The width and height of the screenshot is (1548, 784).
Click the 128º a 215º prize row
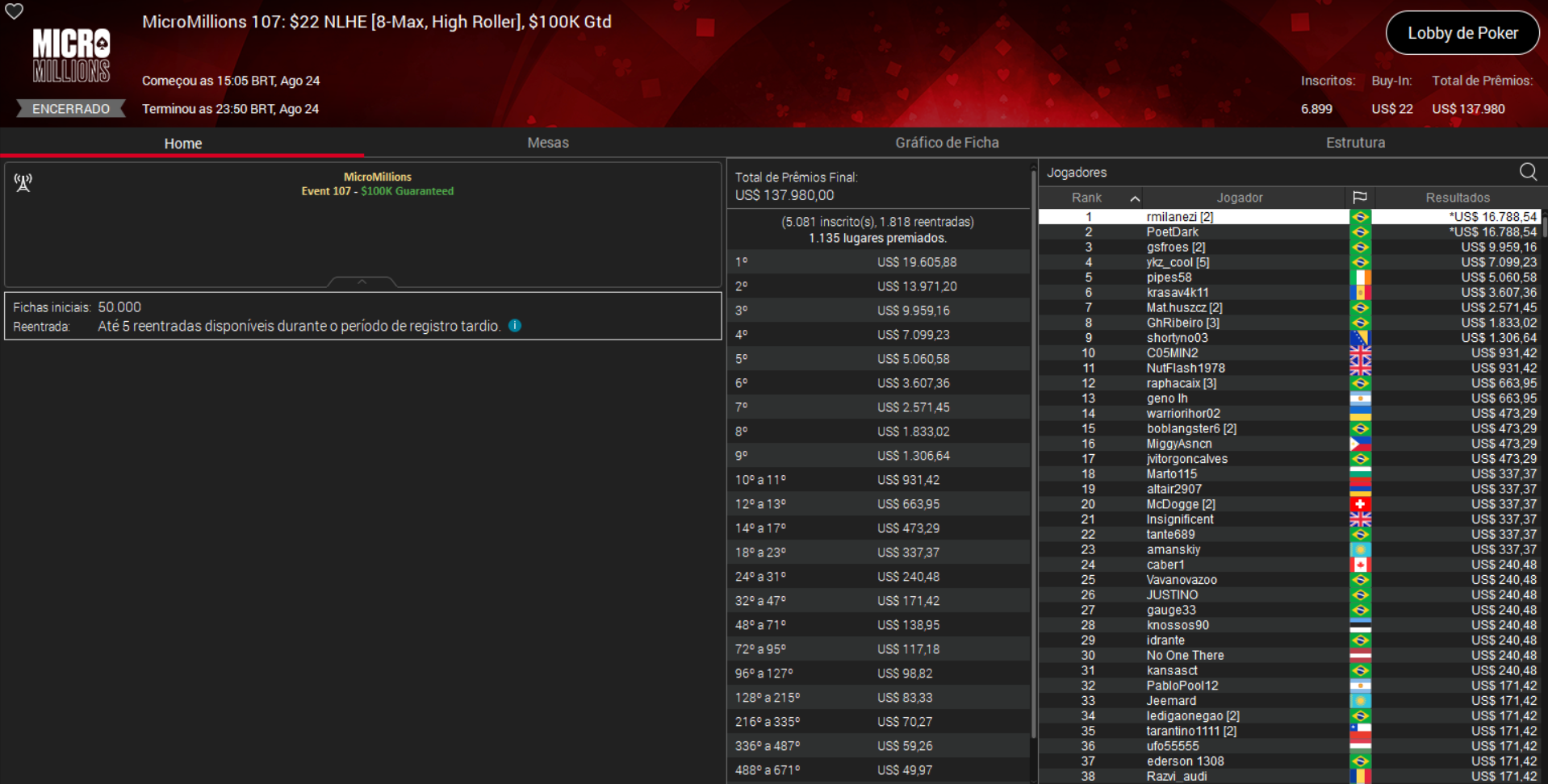[879, 698]
